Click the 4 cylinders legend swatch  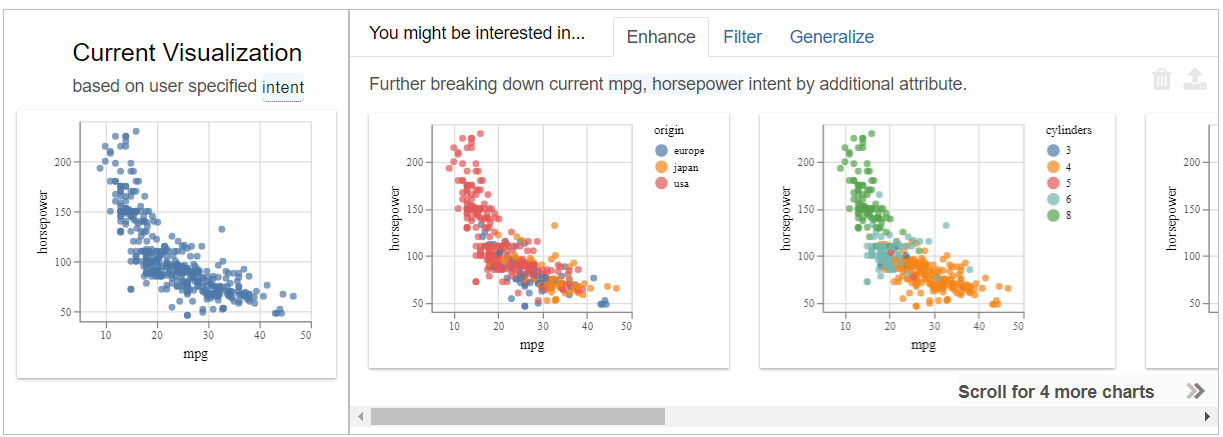[x=1052, y=166]
